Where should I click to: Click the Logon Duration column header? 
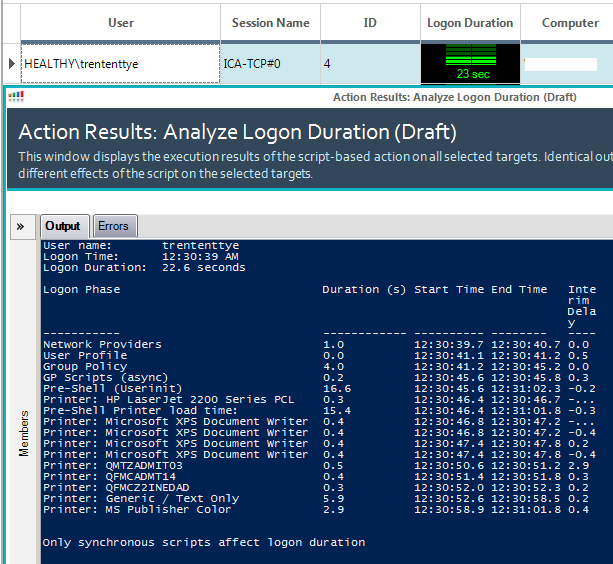[x=469, y=22]
